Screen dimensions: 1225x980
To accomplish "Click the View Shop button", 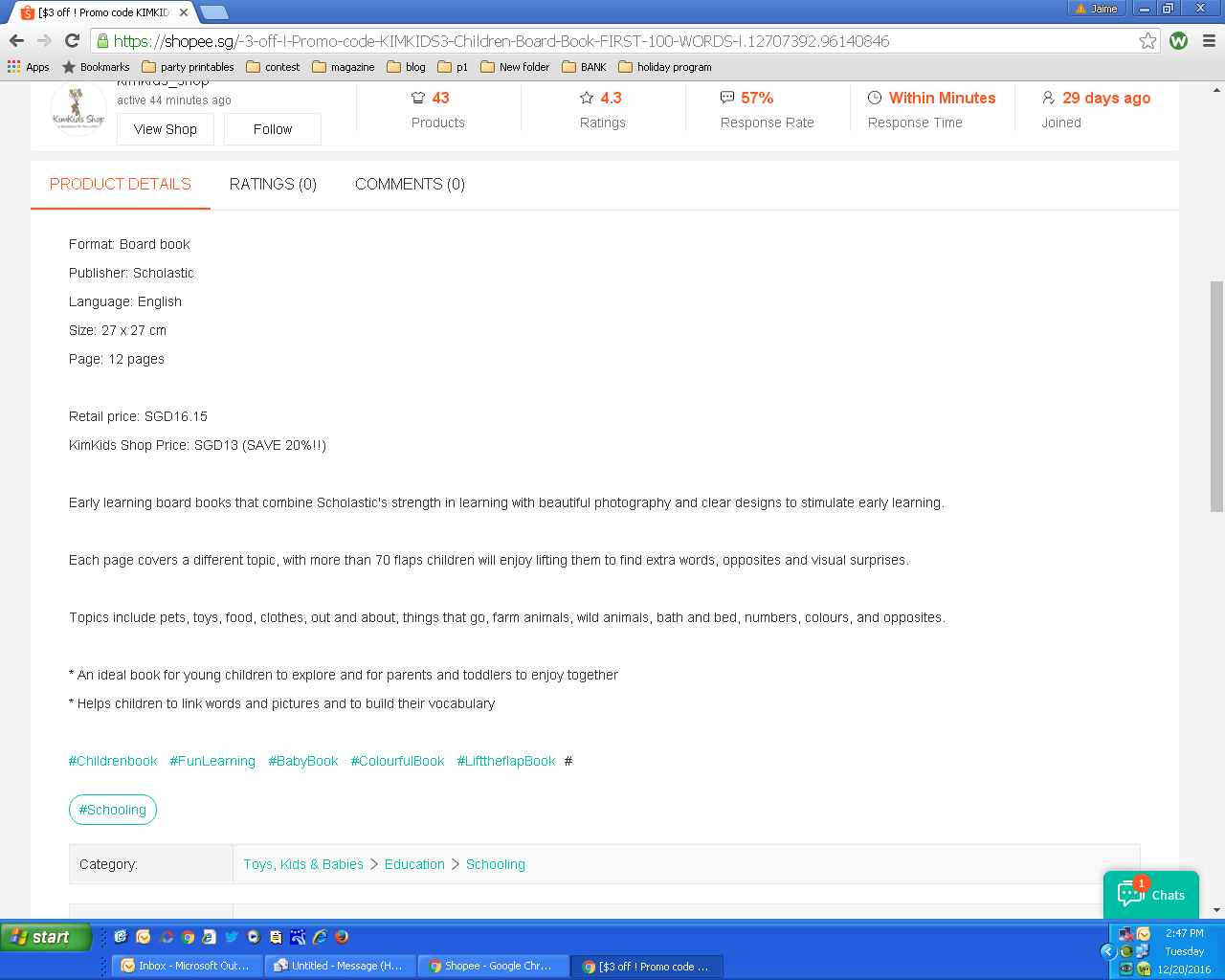I will (x=166, y=129).
